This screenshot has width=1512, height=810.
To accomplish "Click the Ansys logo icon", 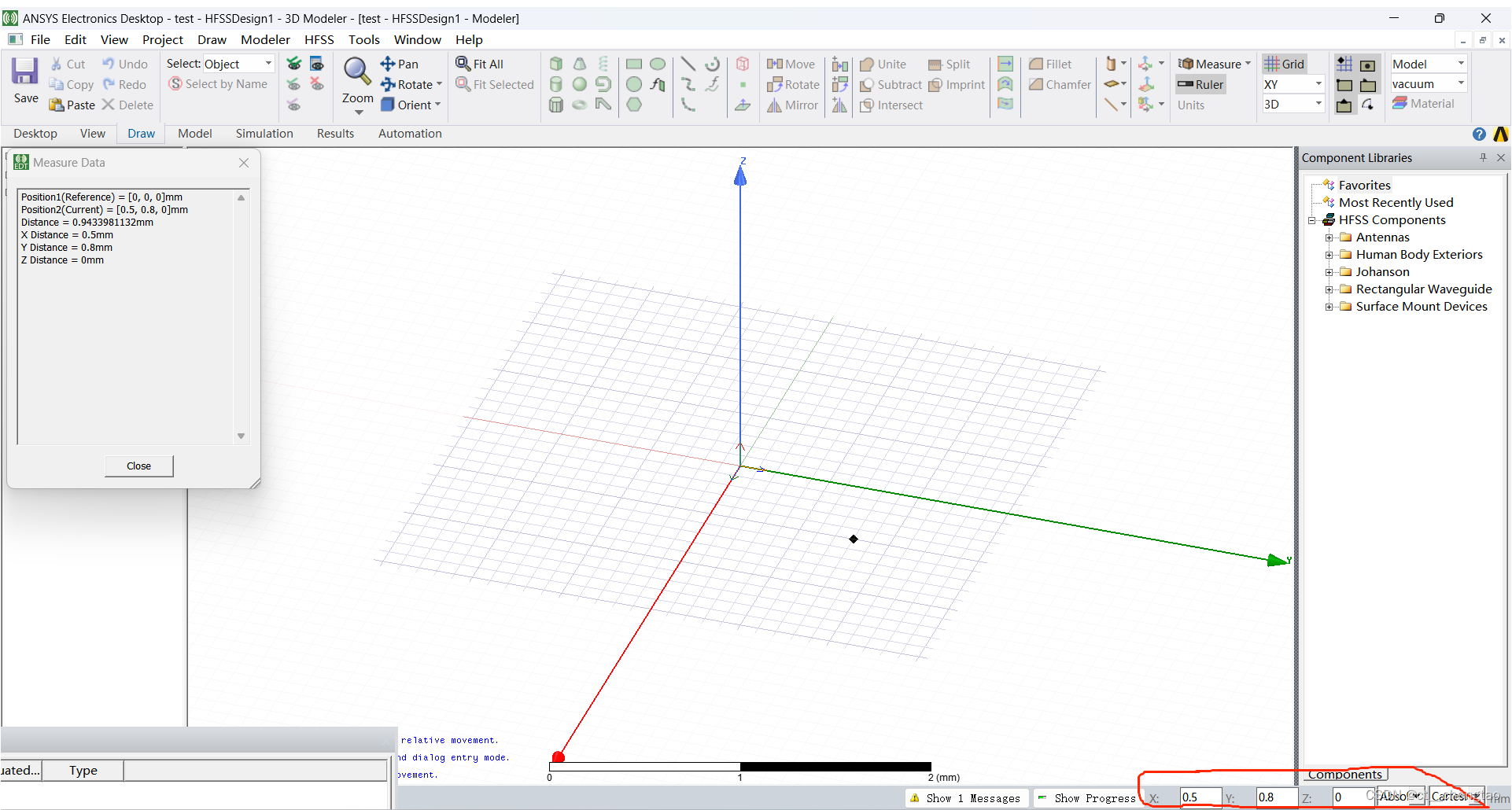I will [x=1500, y=134].
